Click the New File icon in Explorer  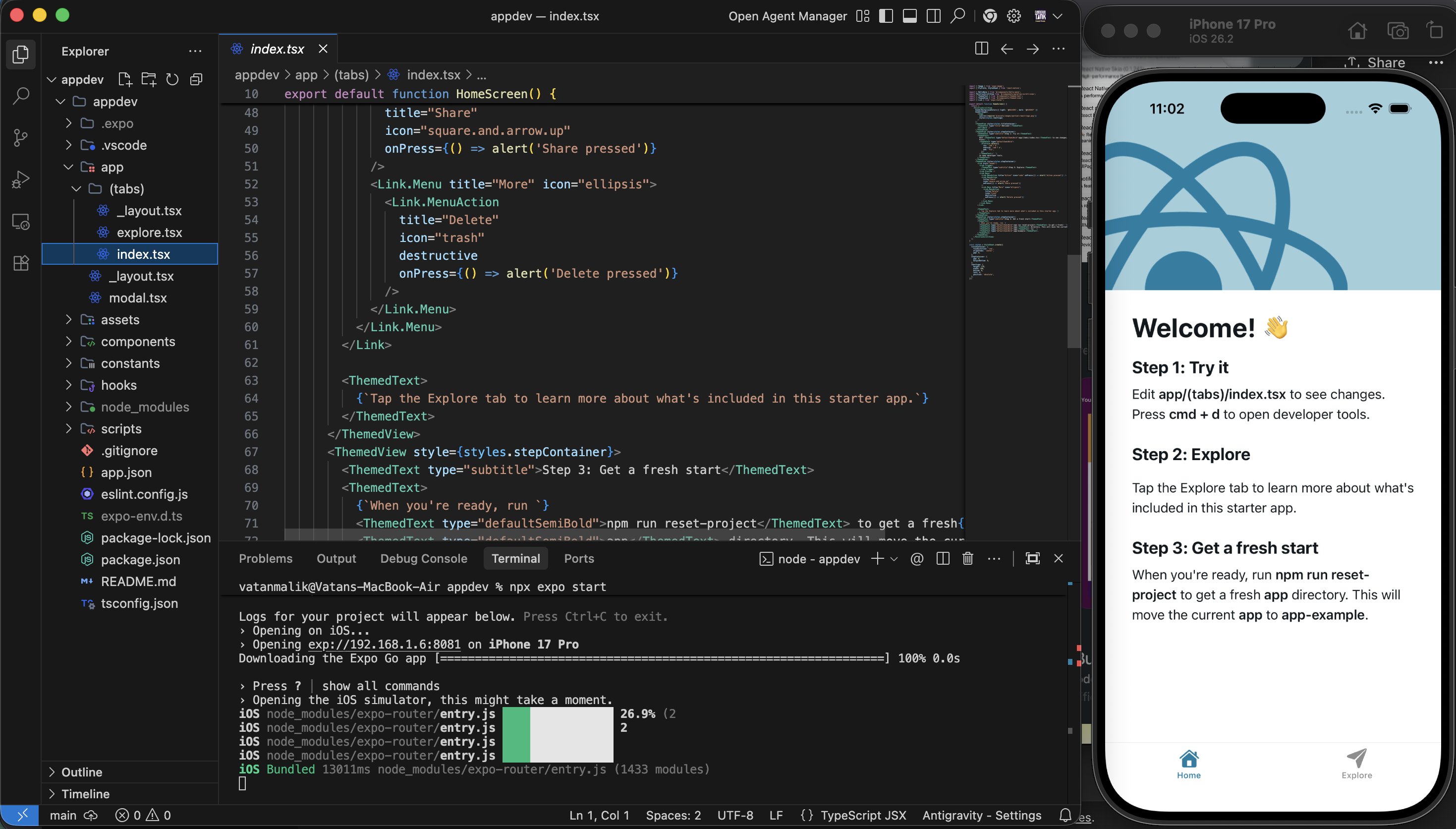coord(124,79)
